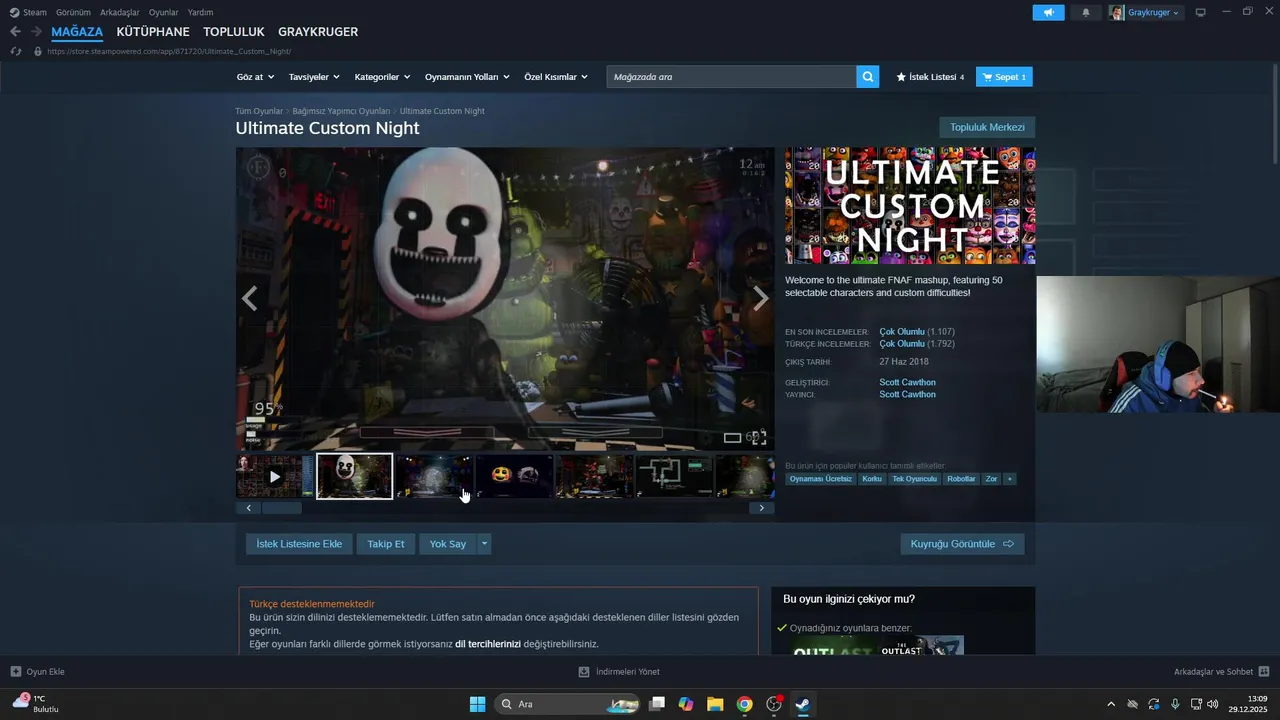This screenshot has width=1280, height=720.
Task: Select the Oynaması Ücretsiz tag
Action: [x=821, y=479]
